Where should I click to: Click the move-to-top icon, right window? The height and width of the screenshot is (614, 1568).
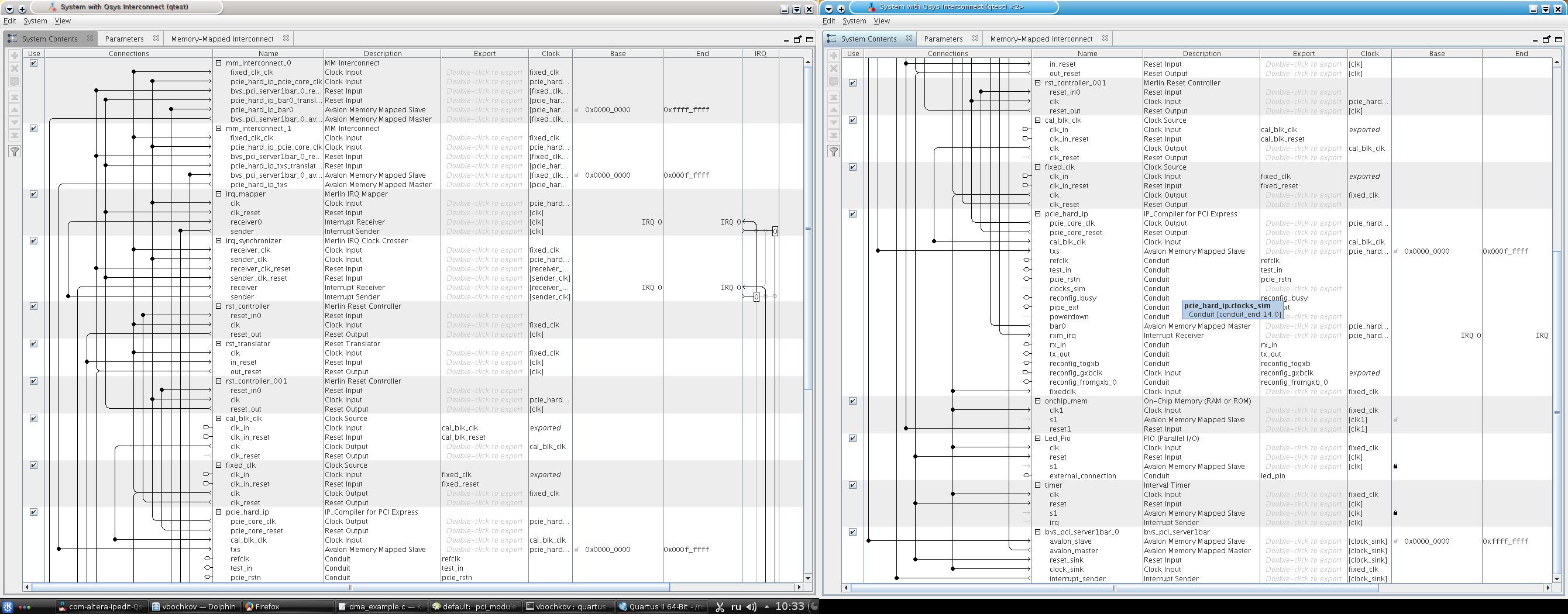click(x=834, y=96)
